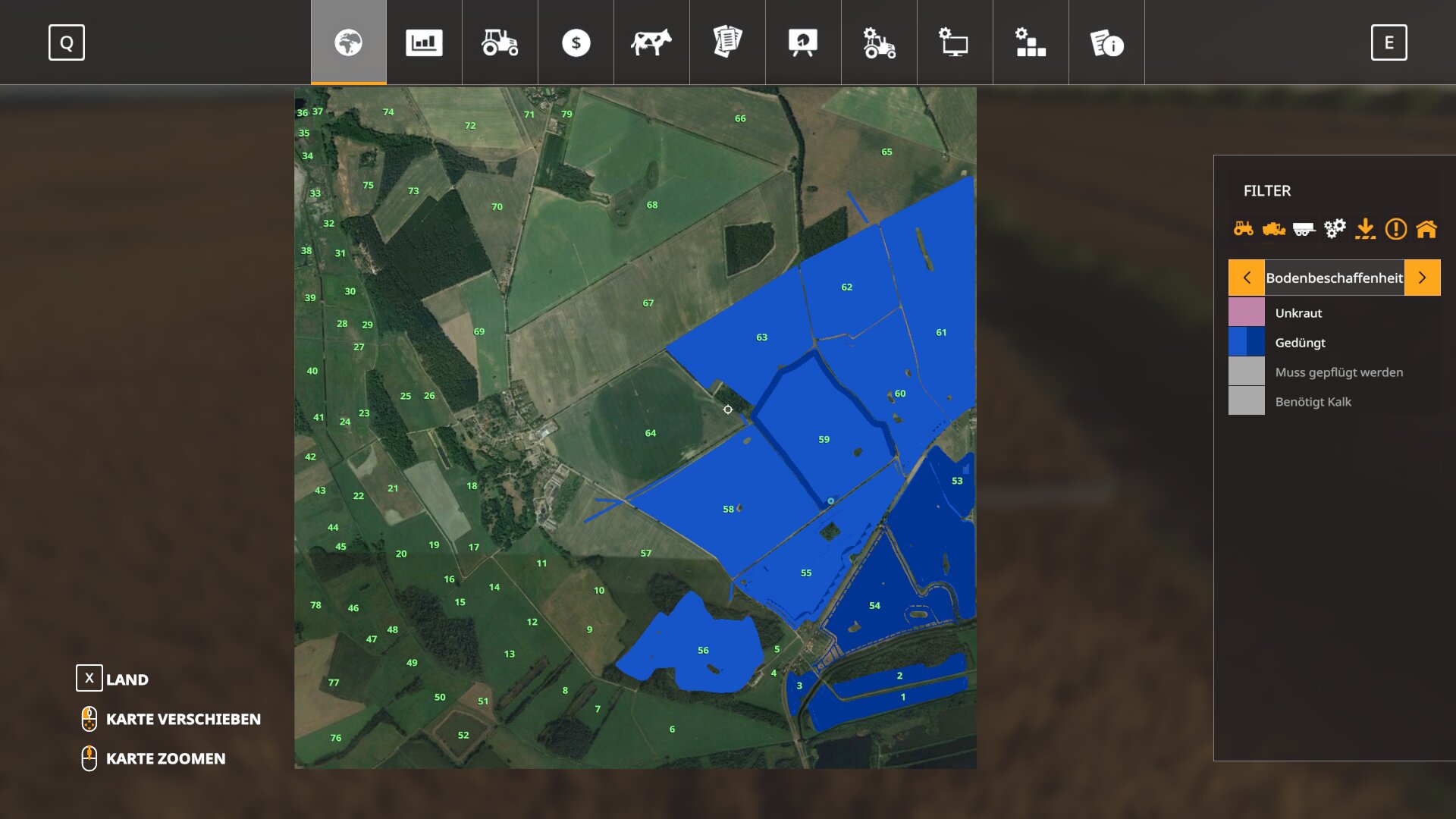The image size is (1456, 819).
Task: Click field 64 on the map
Action: point(650,433)
